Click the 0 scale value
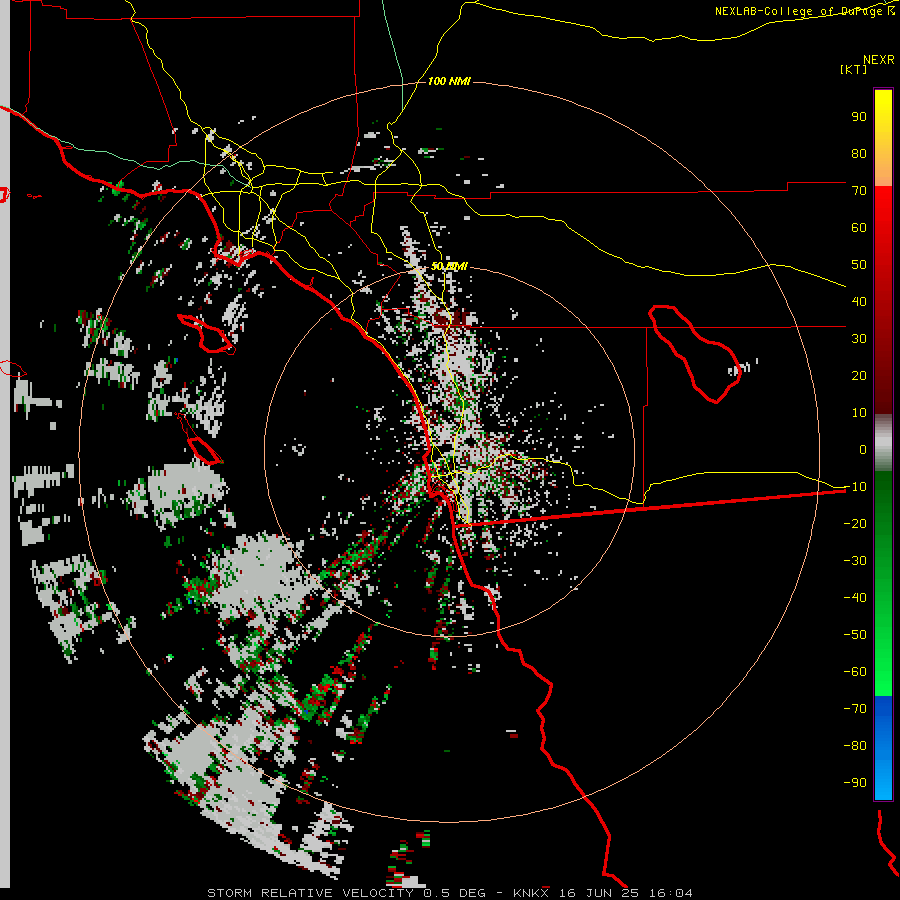900x900 pixels. [x=863, y=449]
